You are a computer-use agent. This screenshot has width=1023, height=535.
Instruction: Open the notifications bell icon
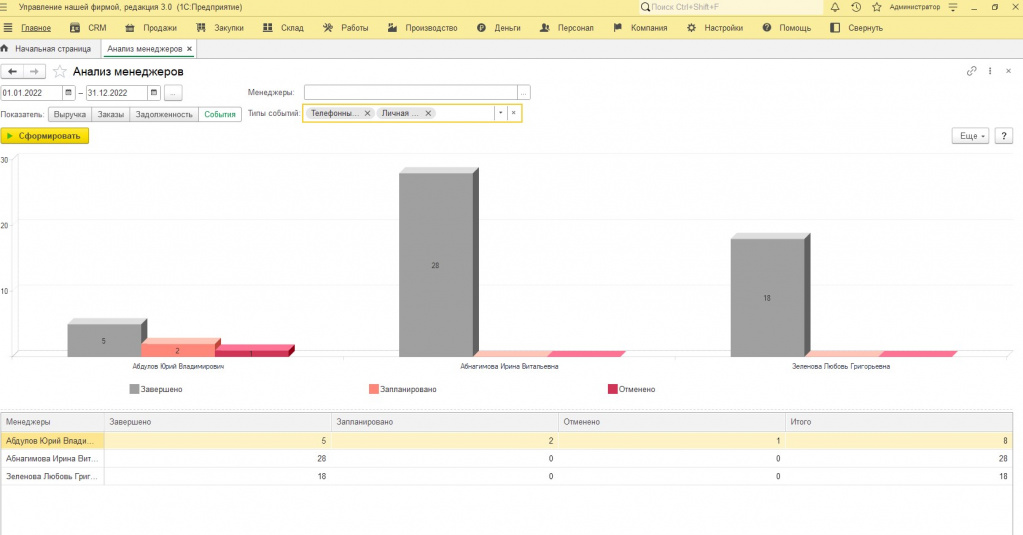pos(835,7)
